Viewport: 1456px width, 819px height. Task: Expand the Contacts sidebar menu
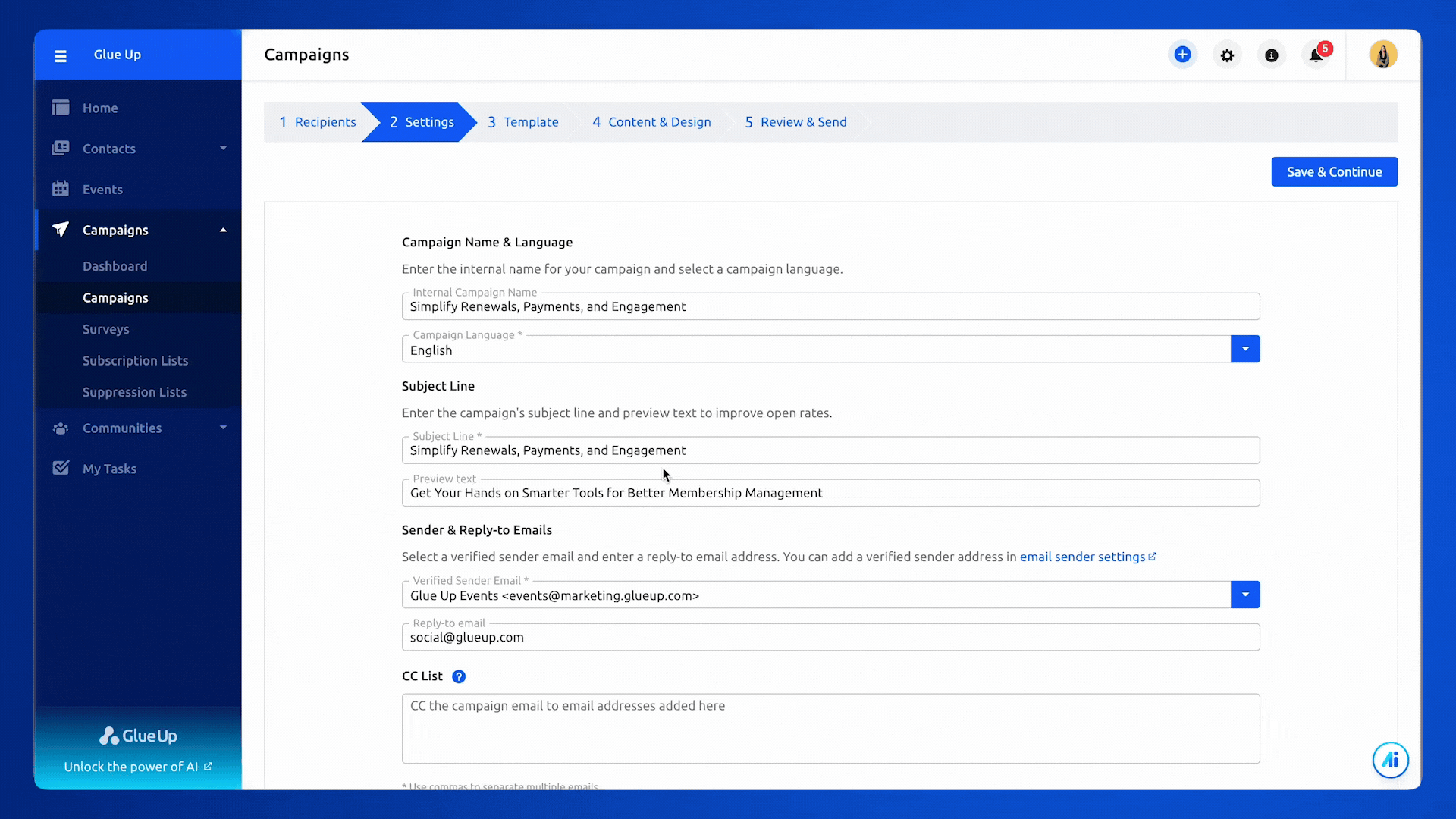pos(223,149)
